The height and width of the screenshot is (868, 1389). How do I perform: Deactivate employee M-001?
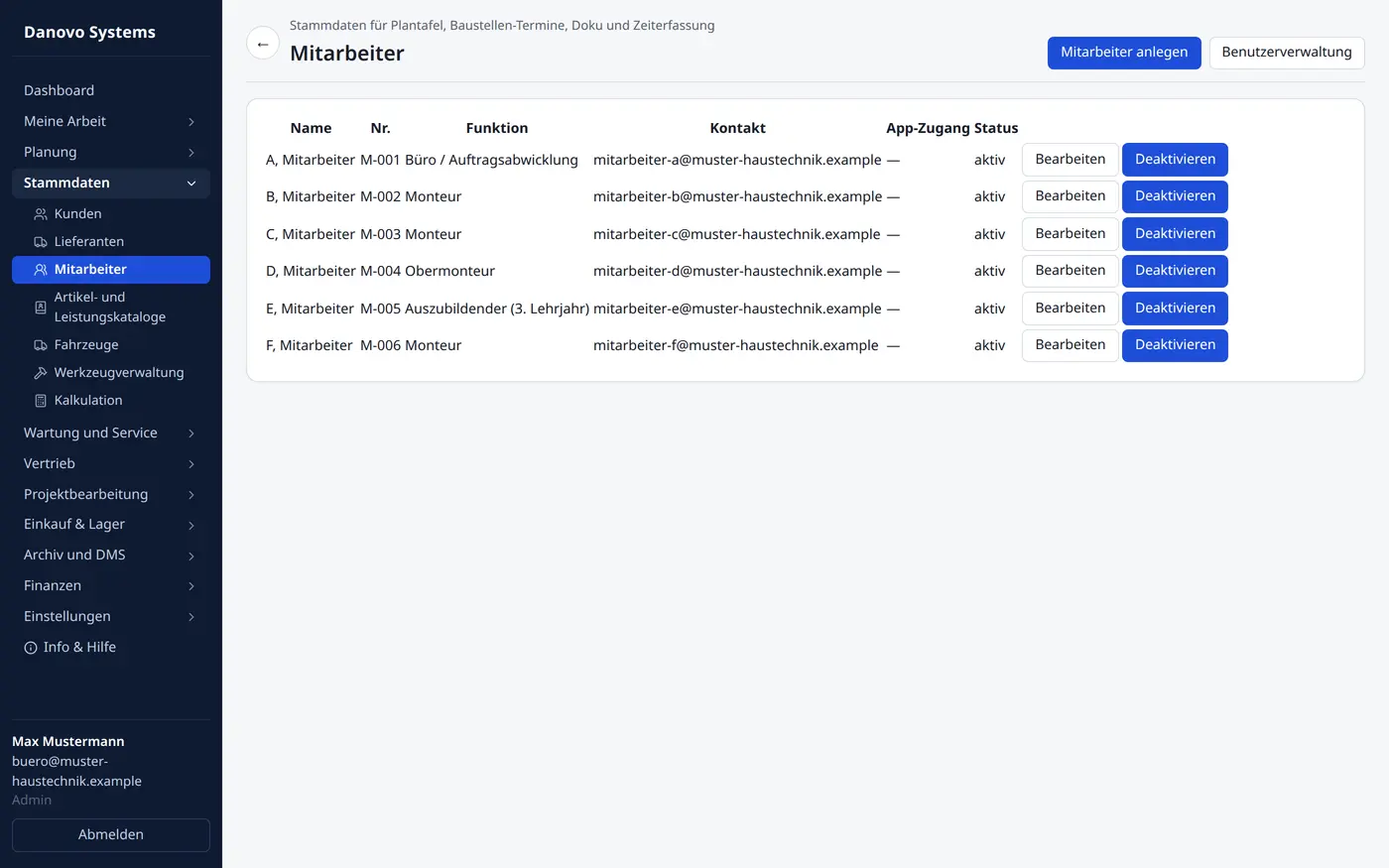click(1175, 160)
